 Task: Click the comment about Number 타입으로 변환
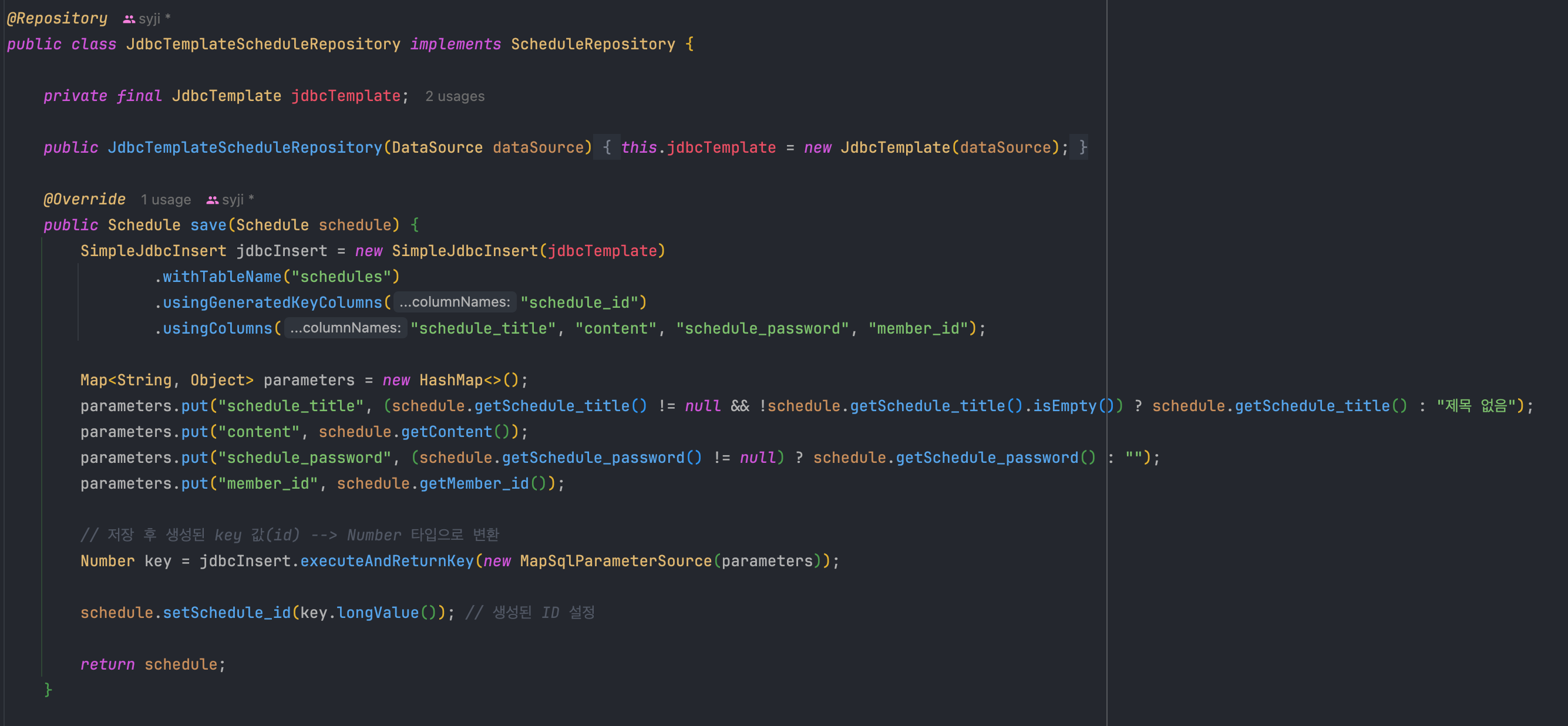pyautogui.click(x=290, y=535)
